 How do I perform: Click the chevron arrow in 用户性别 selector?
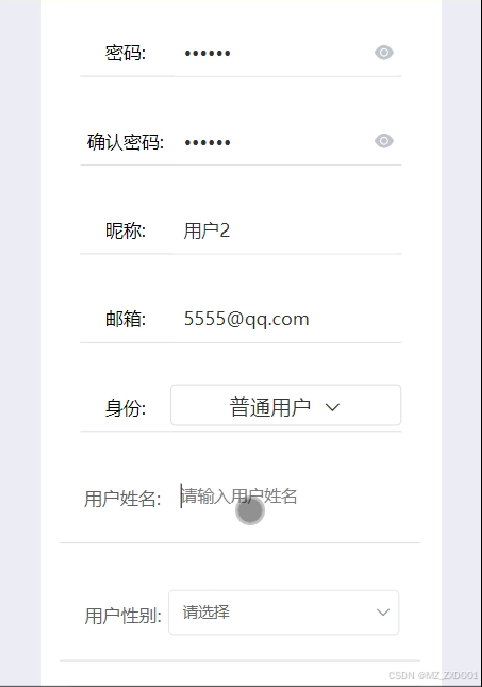[x=383, y=613]
